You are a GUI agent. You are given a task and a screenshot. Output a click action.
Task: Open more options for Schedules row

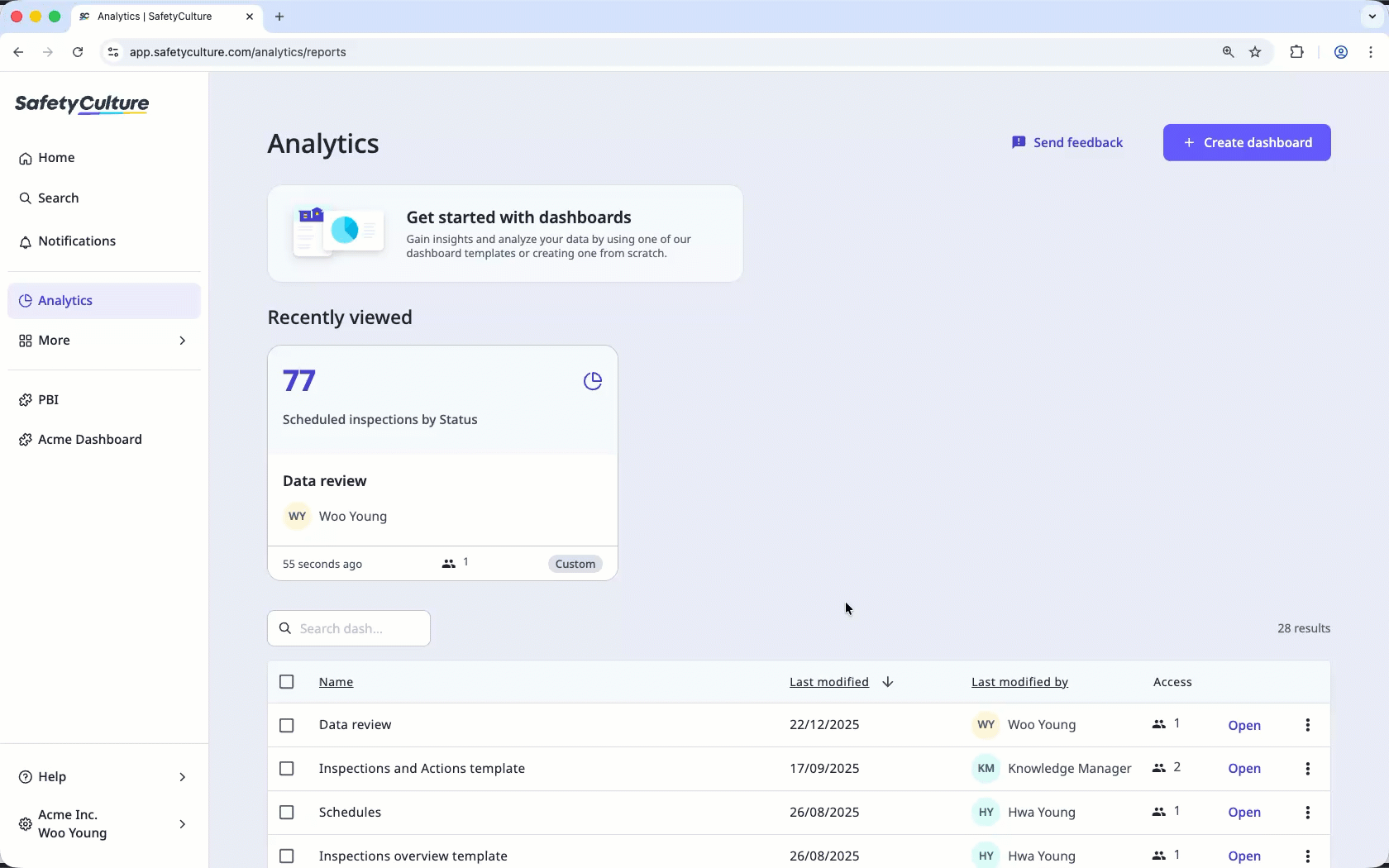click(x=1308, y=813)
